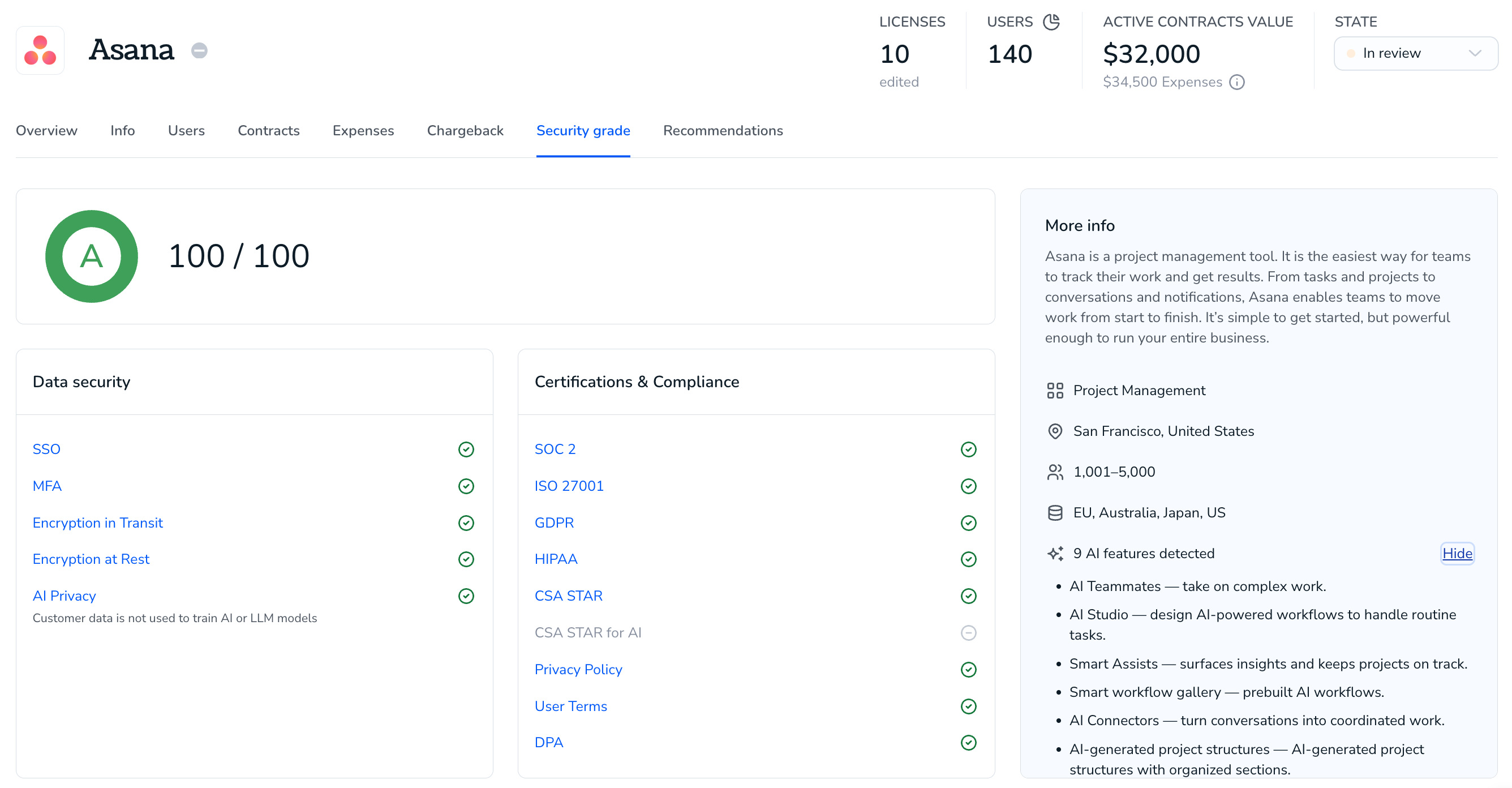Open the Info tab
The width and height of the screenshot is (1512, 788).
123,130
